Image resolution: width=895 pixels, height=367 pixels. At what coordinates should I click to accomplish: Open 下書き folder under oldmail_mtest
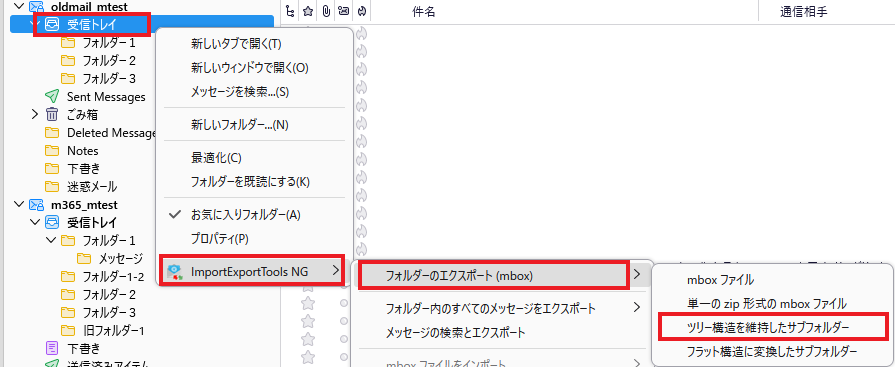83,168
